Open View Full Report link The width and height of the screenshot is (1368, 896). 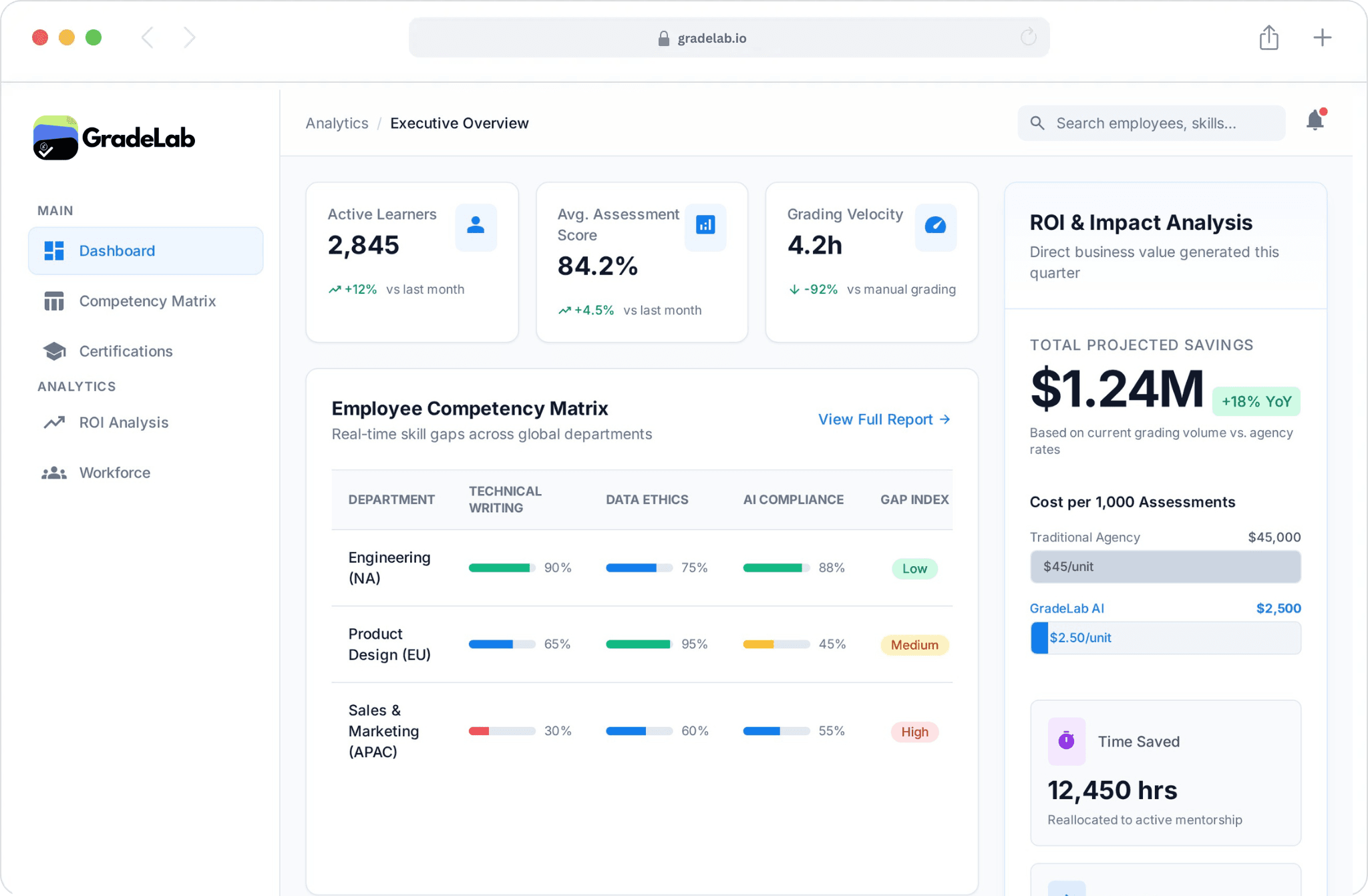(x=884, y=419)
